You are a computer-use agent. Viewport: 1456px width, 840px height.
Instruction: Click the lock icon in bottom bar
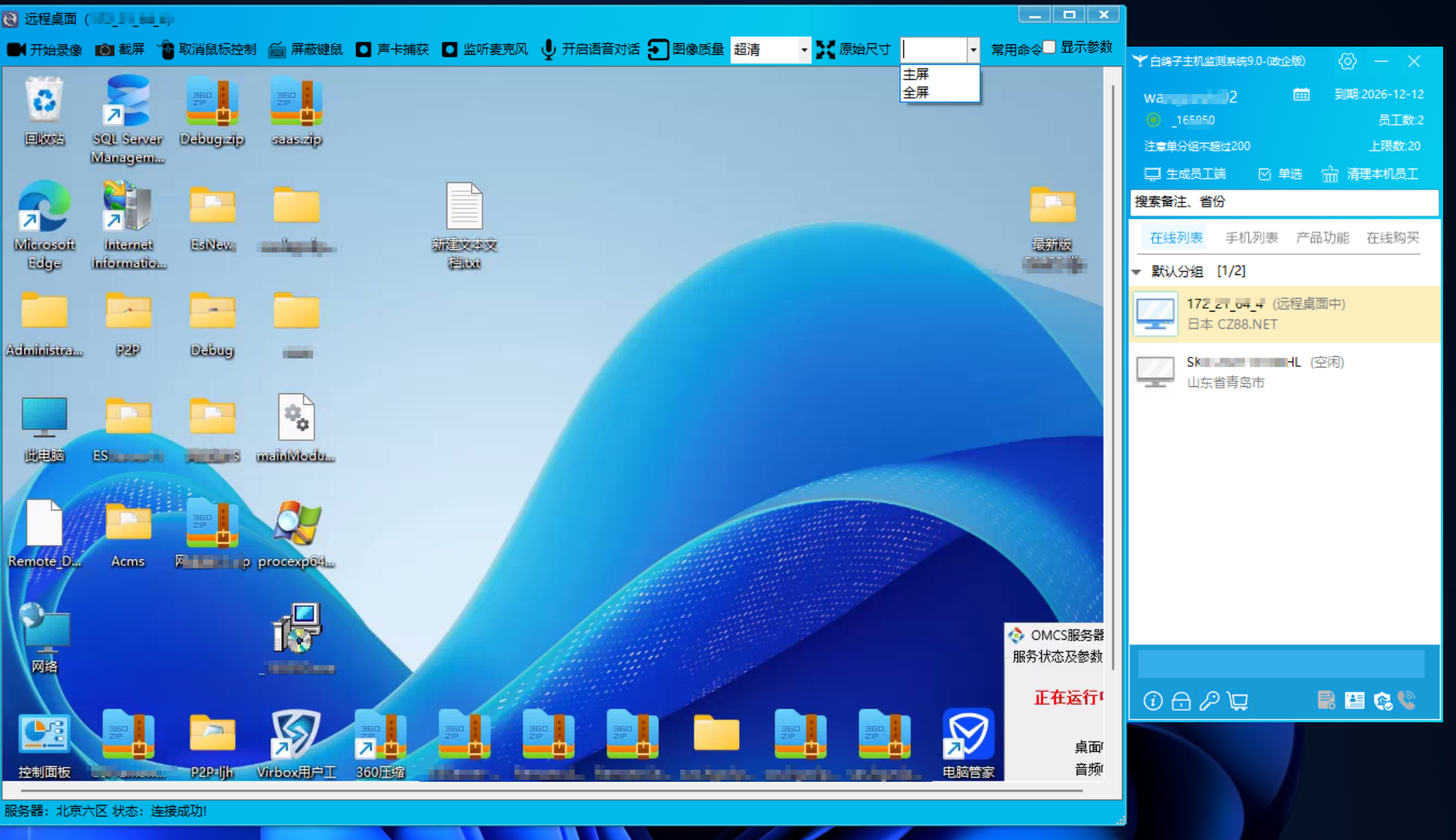[1181, 701]
